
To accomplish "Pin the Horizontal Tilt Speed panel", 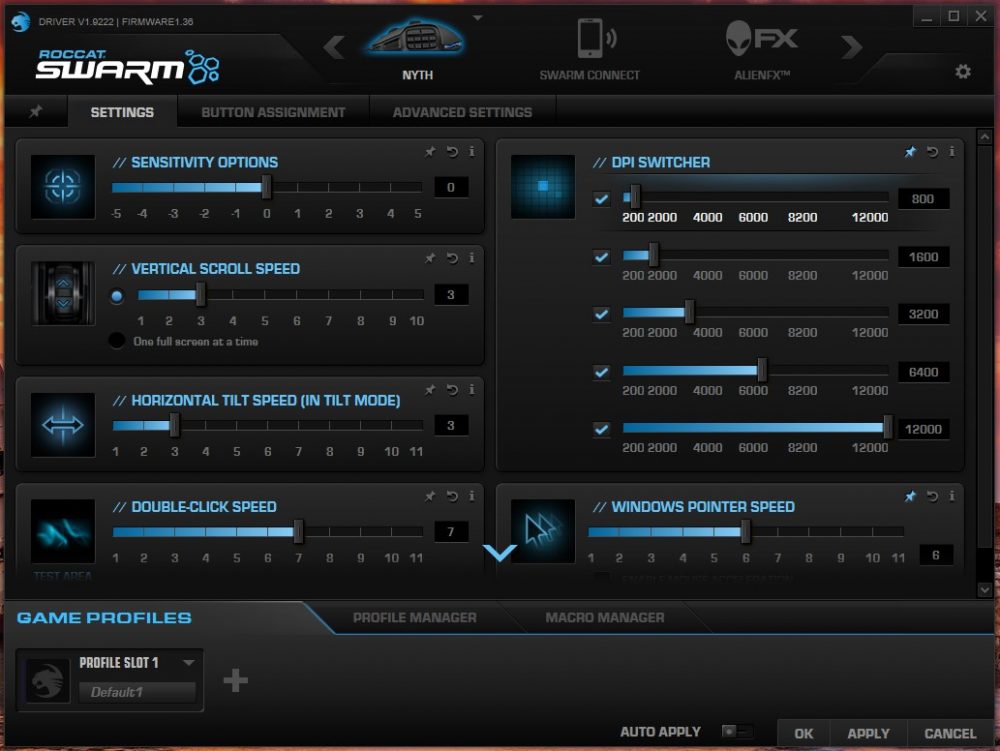I will 430,389.
